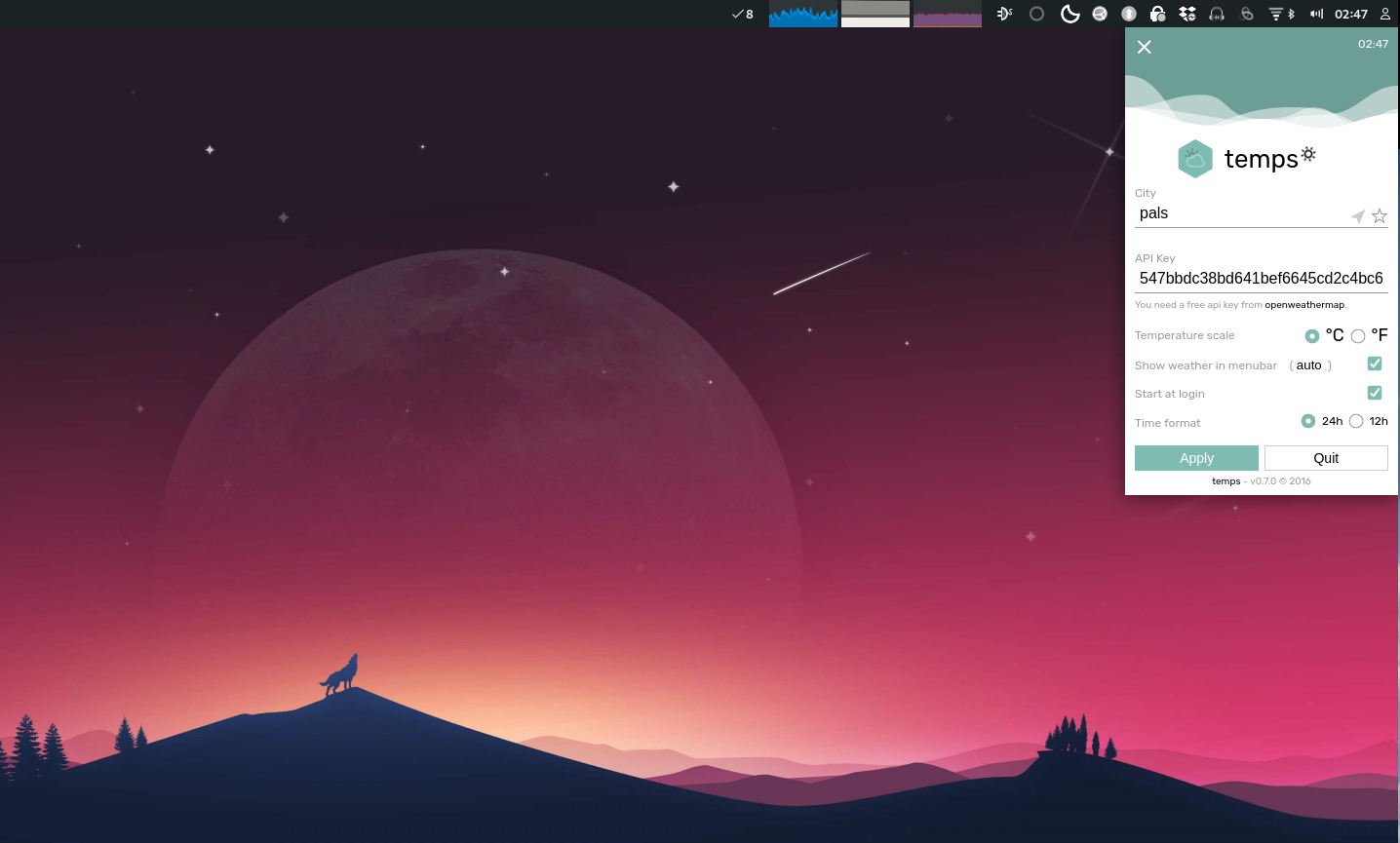The height and width of the screenshot is (843, 1400).
Task: Click the crescent moon icon in top bar
Action: [1069, 14]
